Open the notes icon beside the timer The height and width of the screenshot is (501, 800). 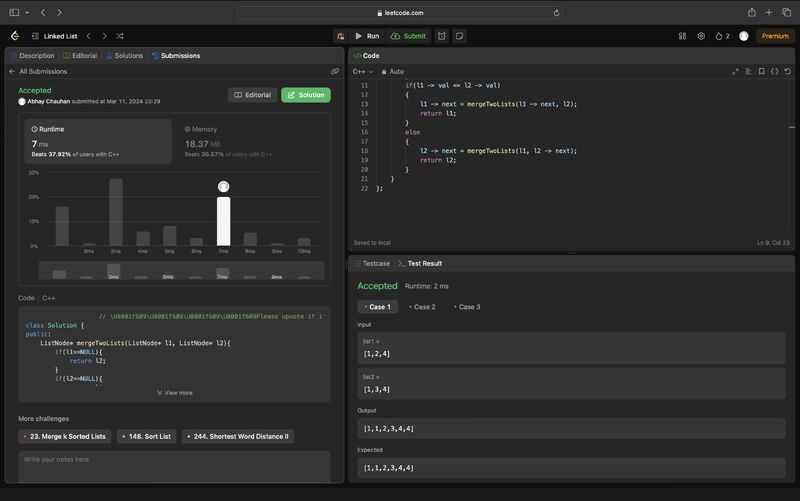pyautogui.click(x=460, y=36)
